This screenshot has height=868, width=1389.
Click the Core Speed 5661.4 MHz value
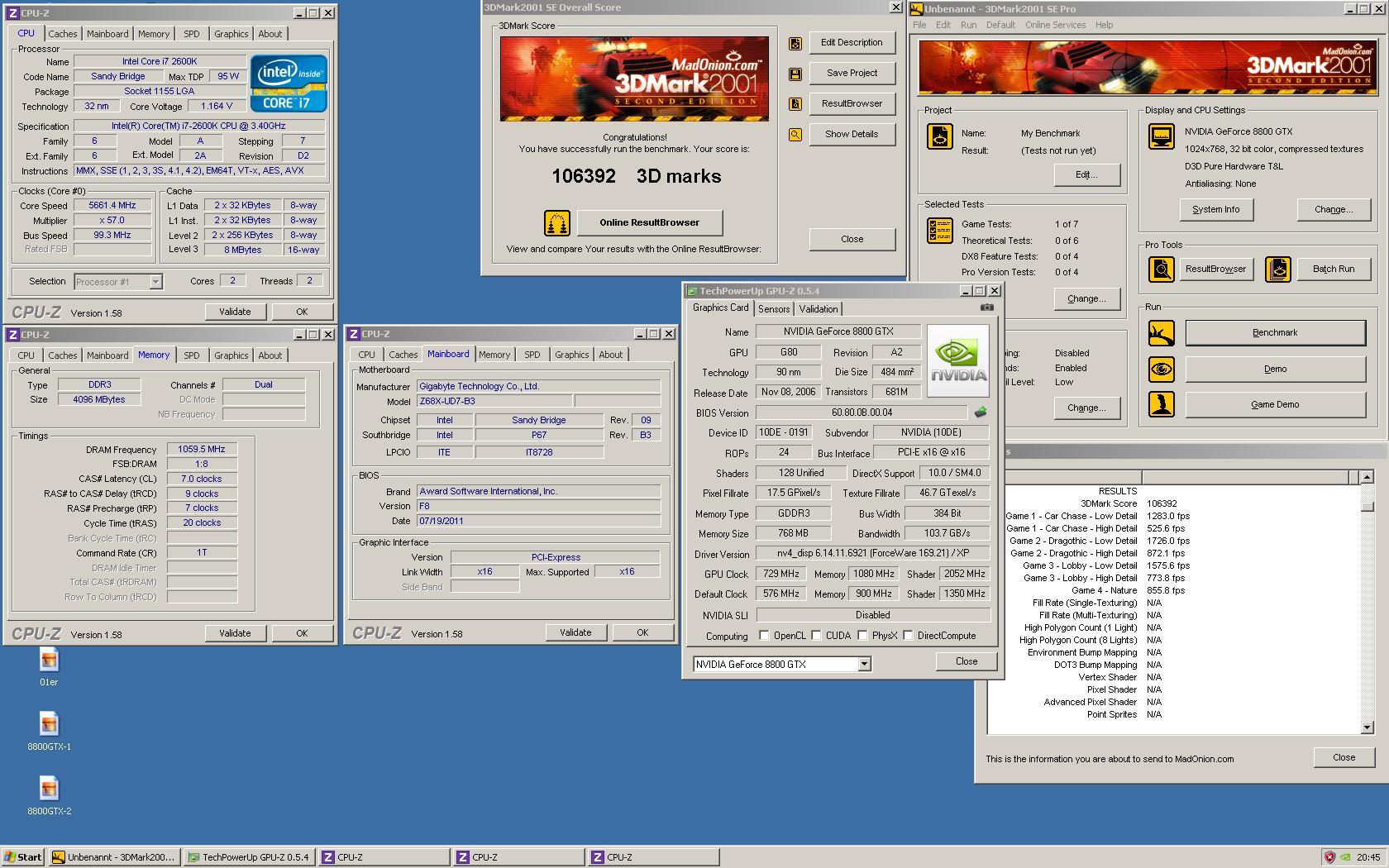112,206
